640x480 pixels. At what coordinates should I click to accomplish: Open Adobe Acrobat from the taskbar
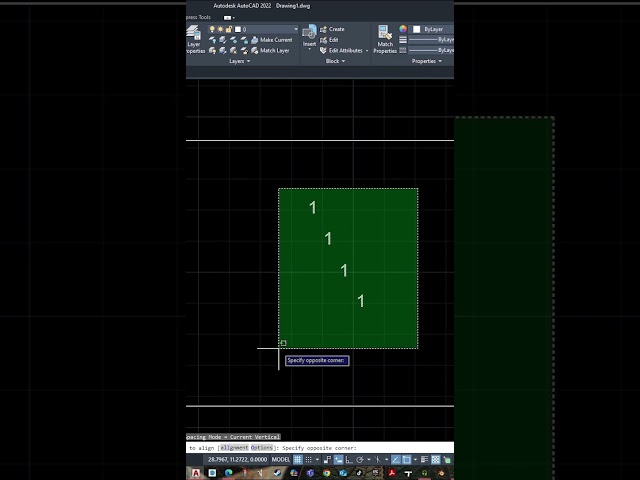392,473
